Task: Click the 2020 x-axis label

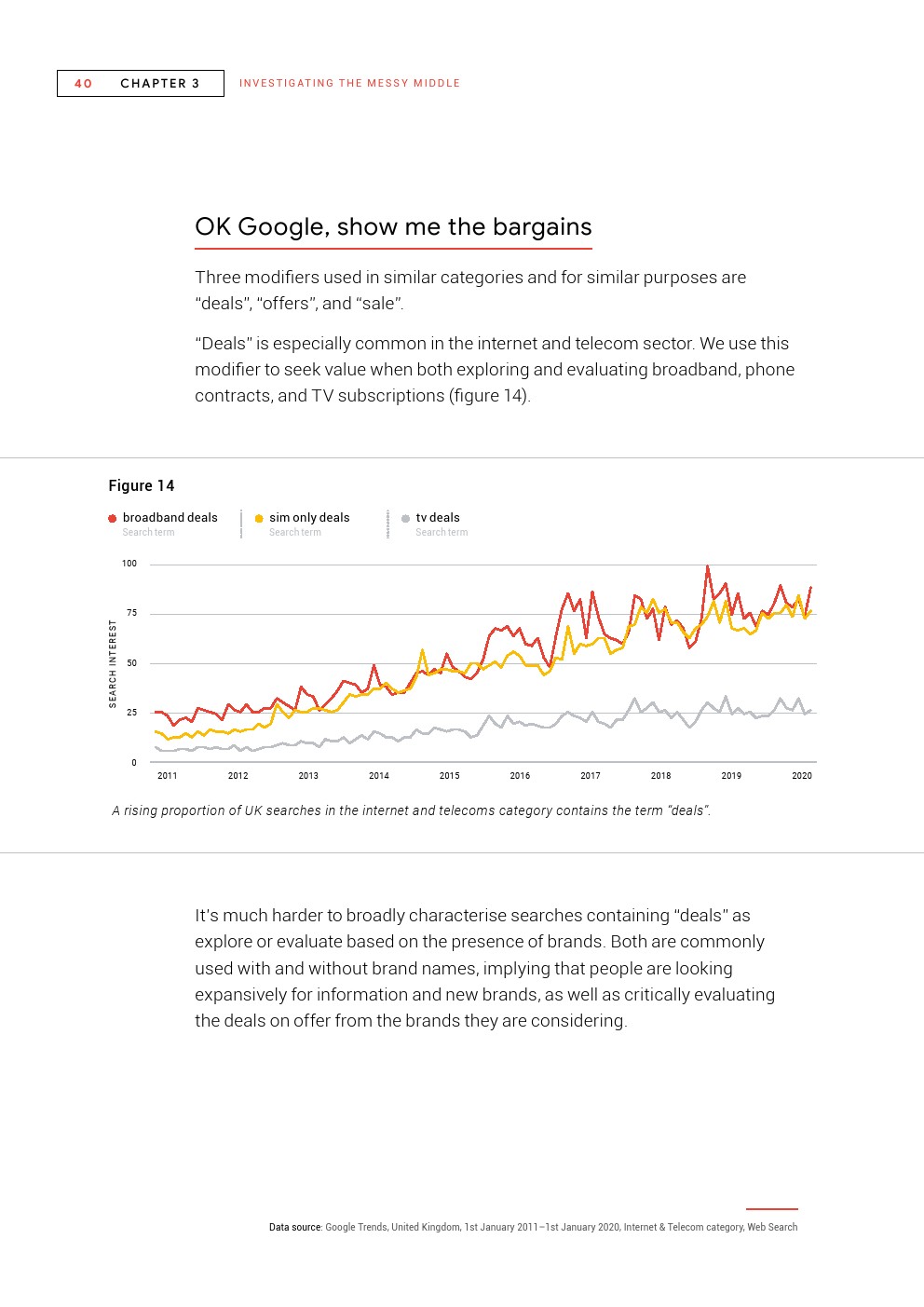Action: click(x=802, y=775)
